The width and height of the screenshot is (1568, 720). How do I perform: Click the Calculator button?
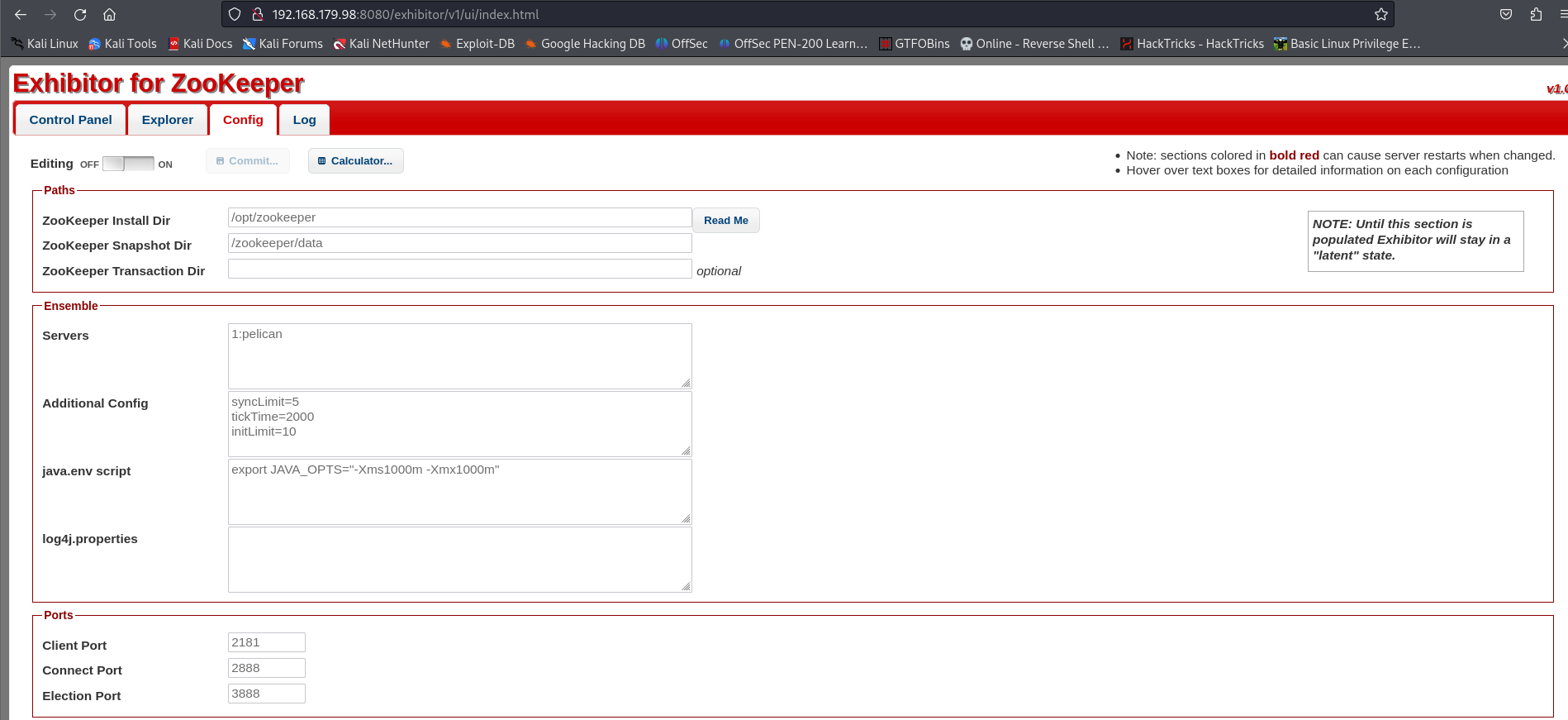(355, 161)
